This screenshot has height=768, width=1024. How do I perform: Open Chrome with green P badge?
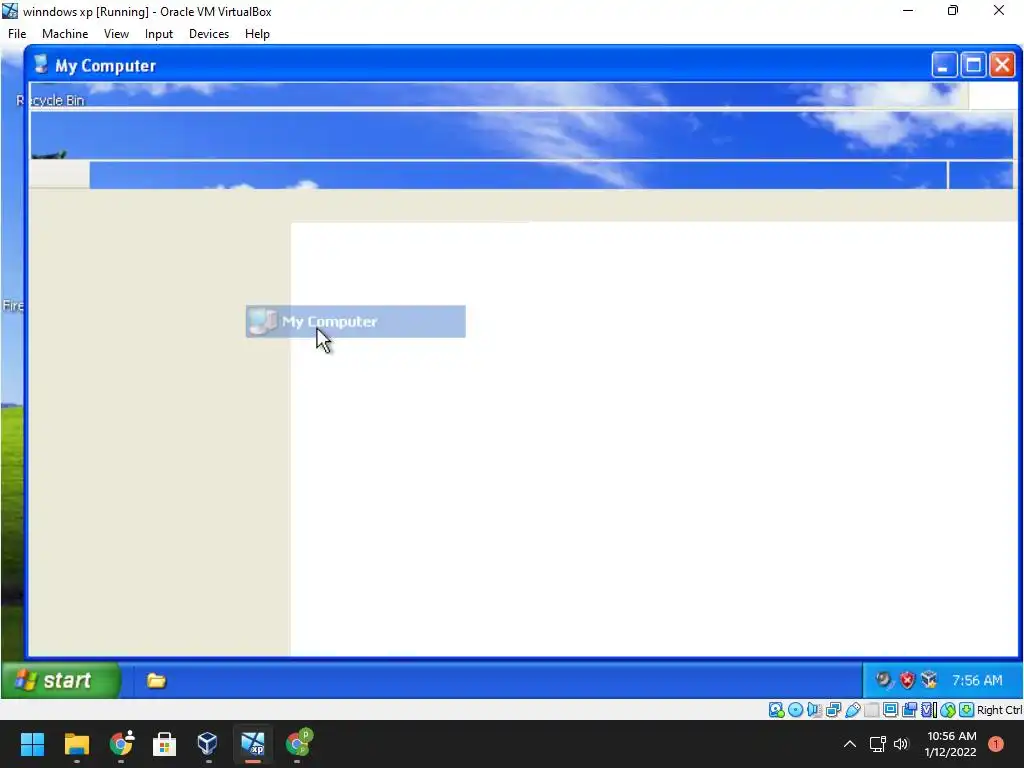pos(298,744)
